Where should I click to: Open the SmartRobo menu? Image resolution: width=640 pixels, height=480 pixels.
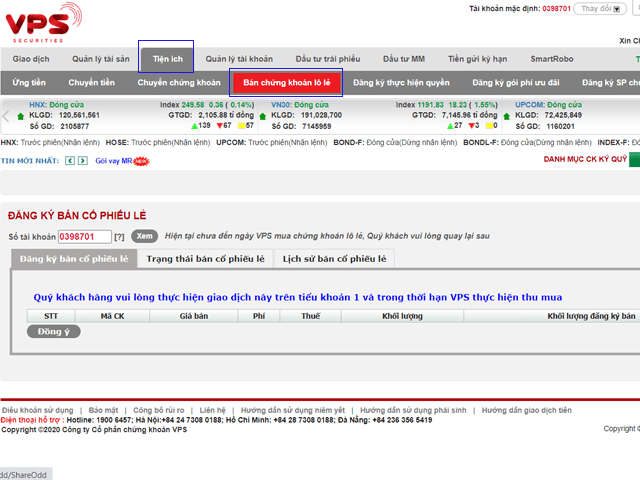554,59
